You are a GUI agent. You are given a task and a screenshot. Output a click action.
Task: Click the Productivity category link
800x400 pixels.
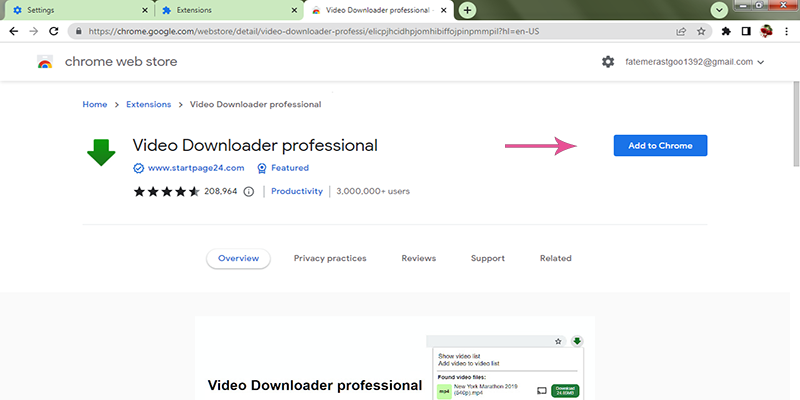[296, 191]
